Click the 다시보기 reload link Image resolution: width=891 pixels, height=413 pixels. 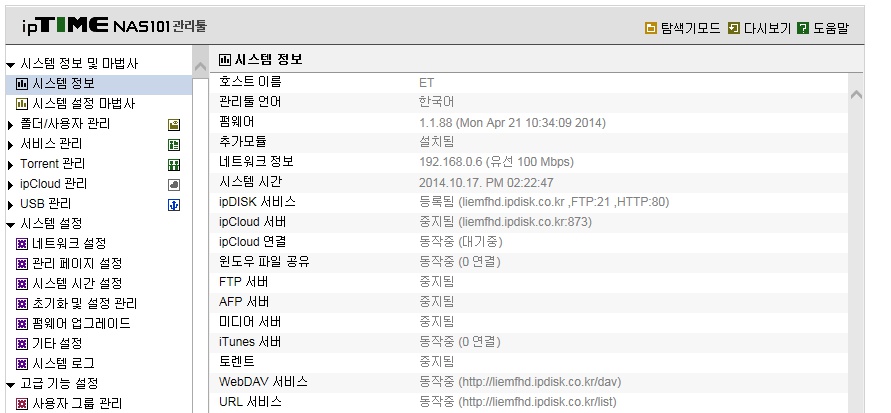point(767,28)
